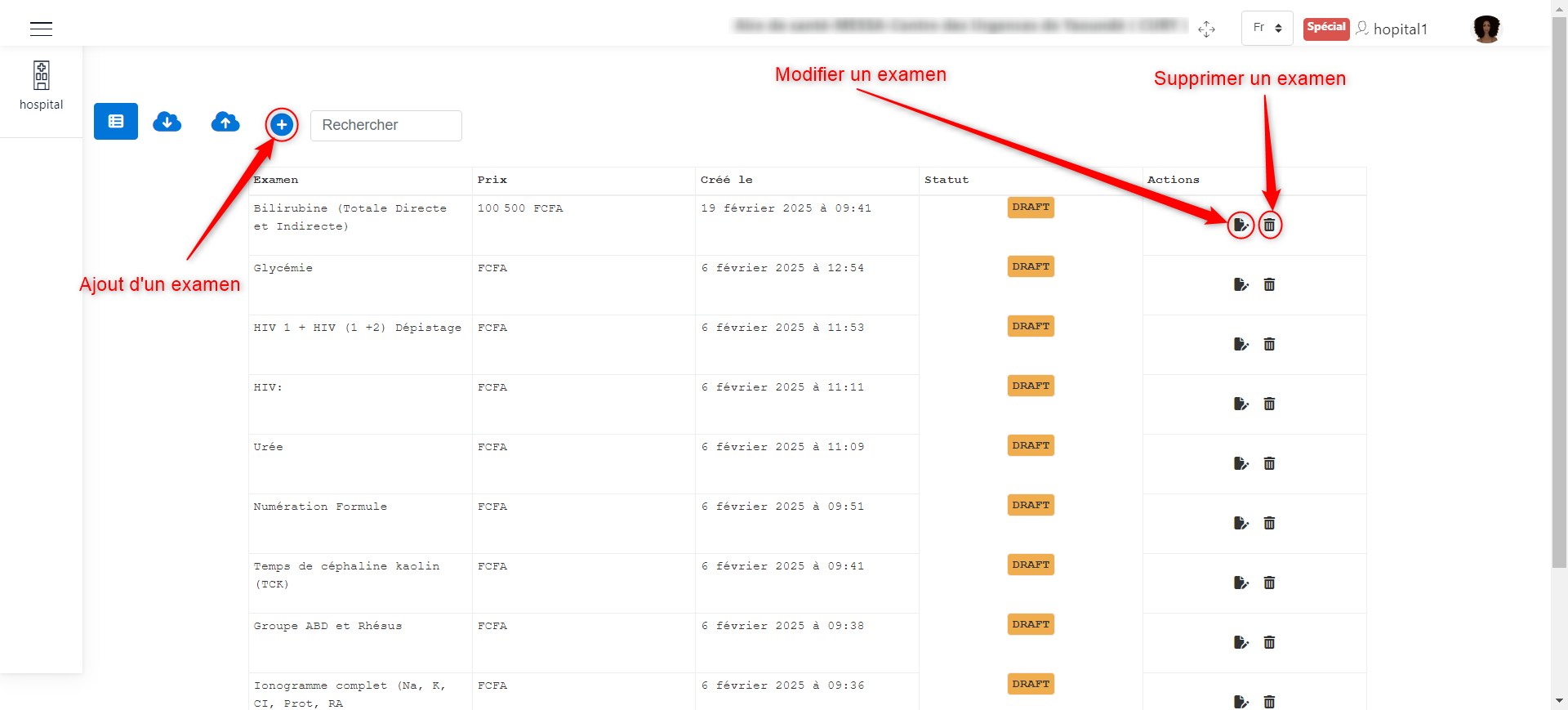Screen dimensions: 1568x710
Task: Delete the Numération Formule exam
Action: pos(1269,523)
